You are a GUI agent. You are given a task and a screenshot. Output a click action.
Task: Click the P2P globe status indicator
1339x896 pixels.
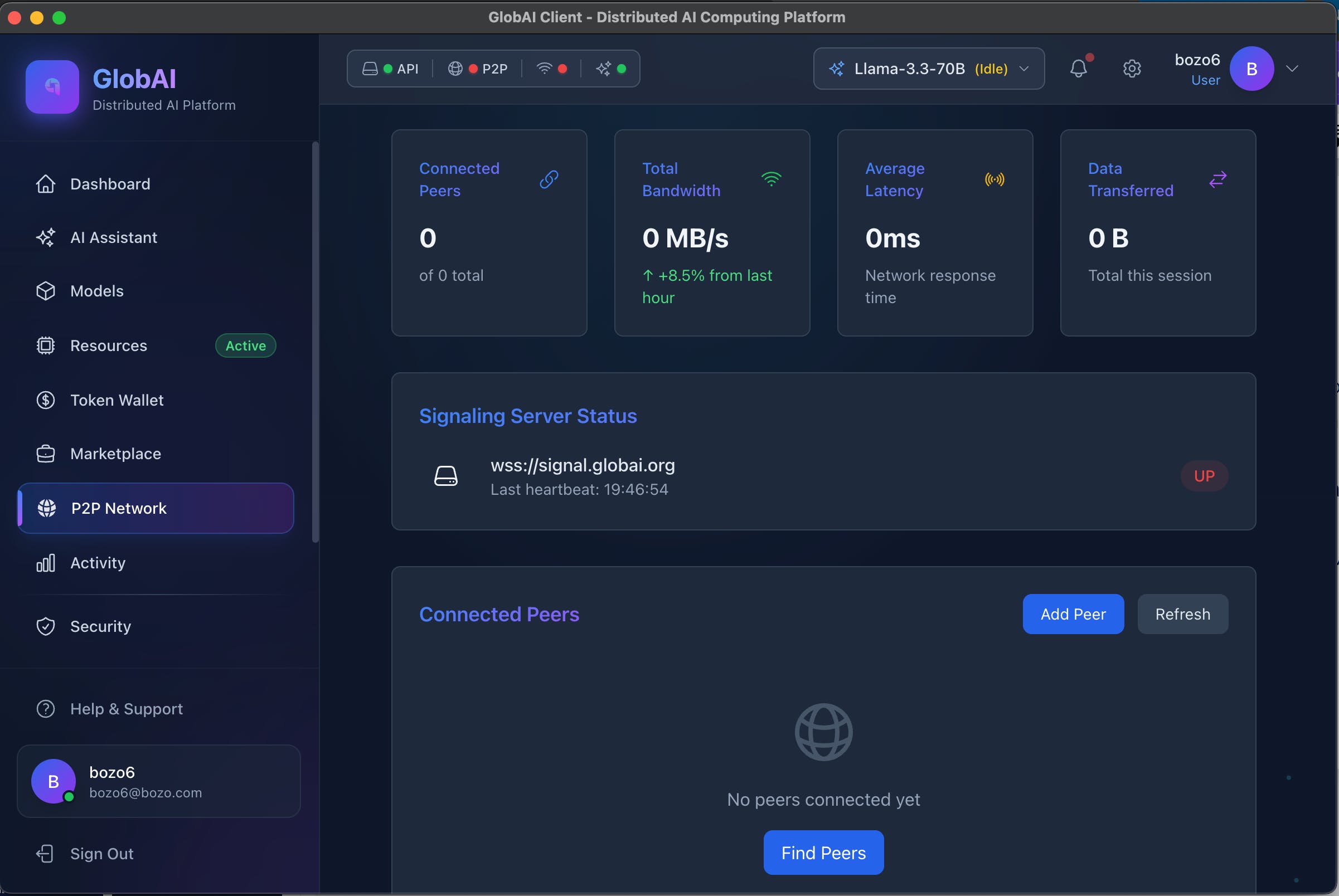point(478,69)
